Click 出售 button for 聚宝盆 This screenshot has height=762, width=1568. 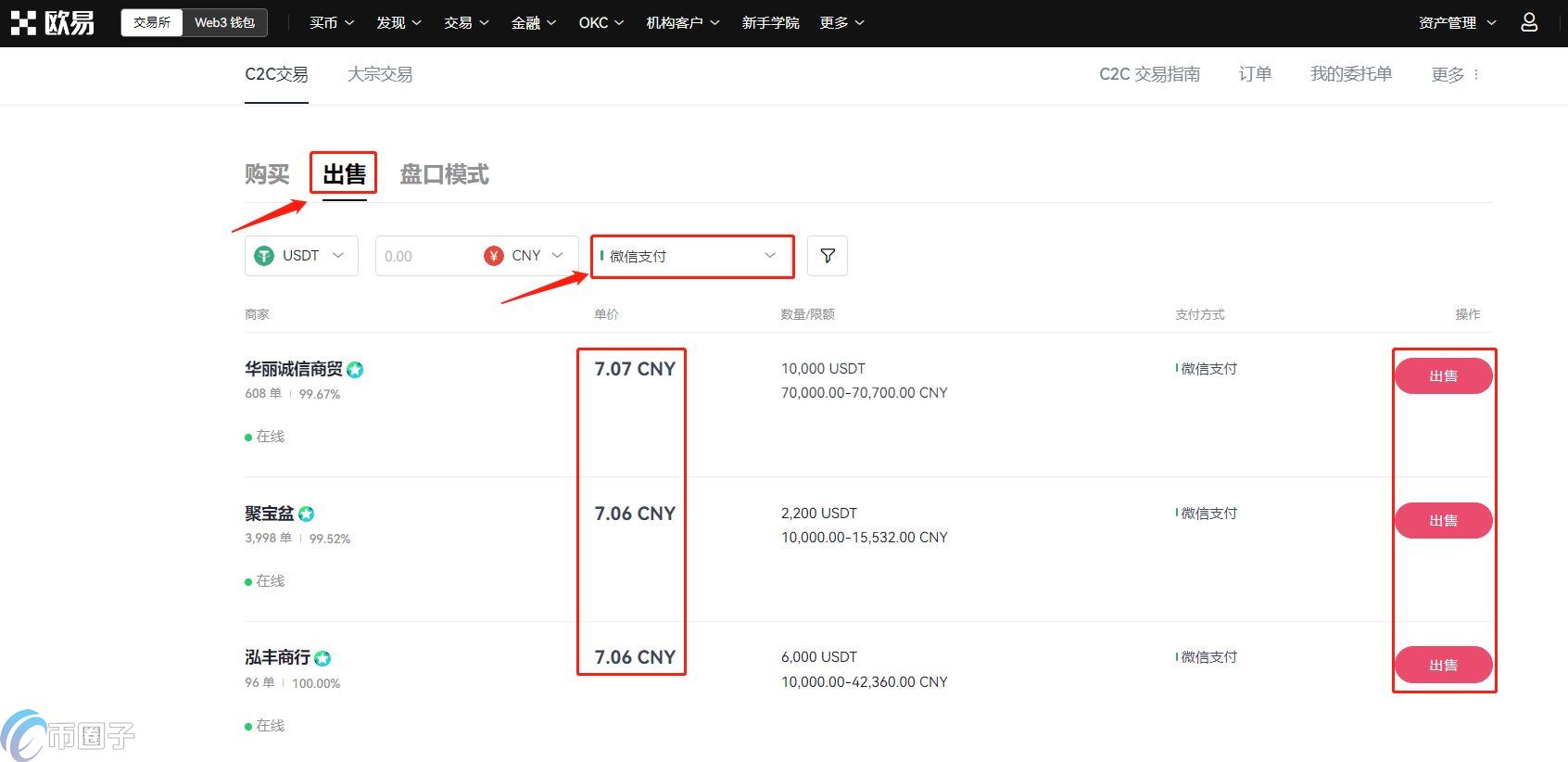pos(1443,521)
